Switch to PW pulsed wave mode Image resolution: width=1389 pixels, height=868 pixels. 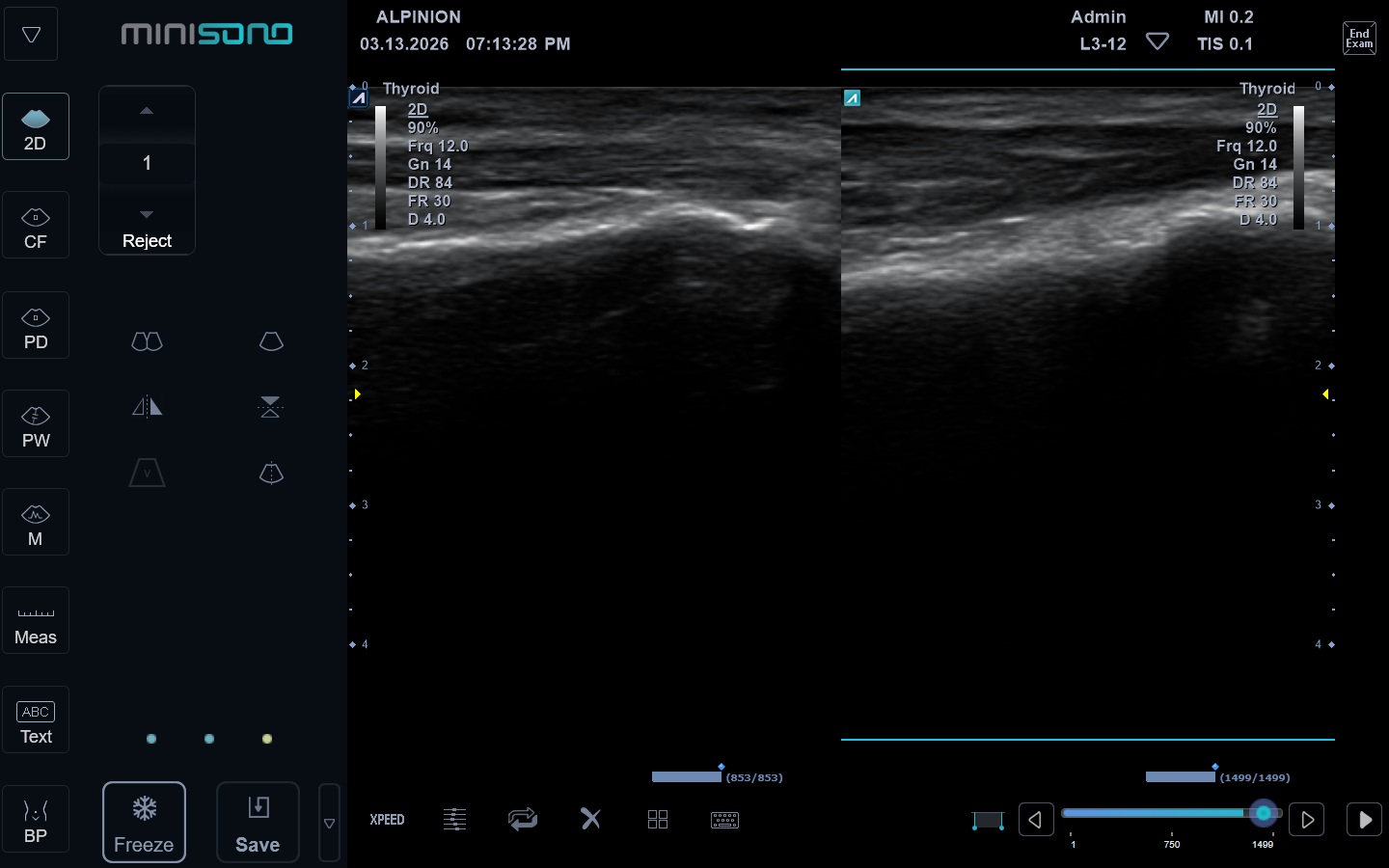click(36, 424)
